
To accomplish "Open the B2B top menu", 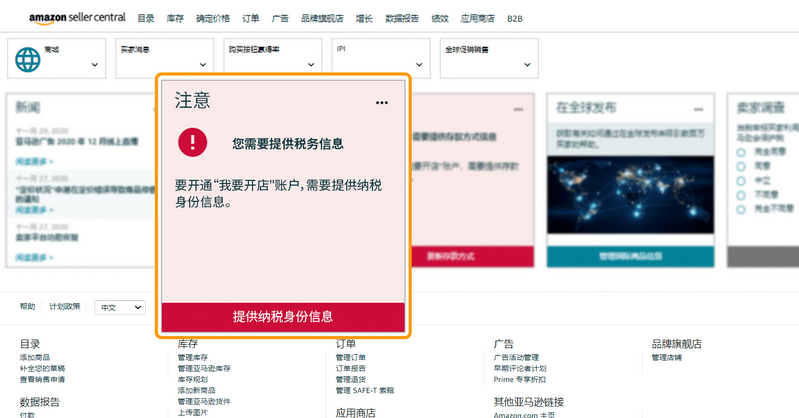I will 515,18.
